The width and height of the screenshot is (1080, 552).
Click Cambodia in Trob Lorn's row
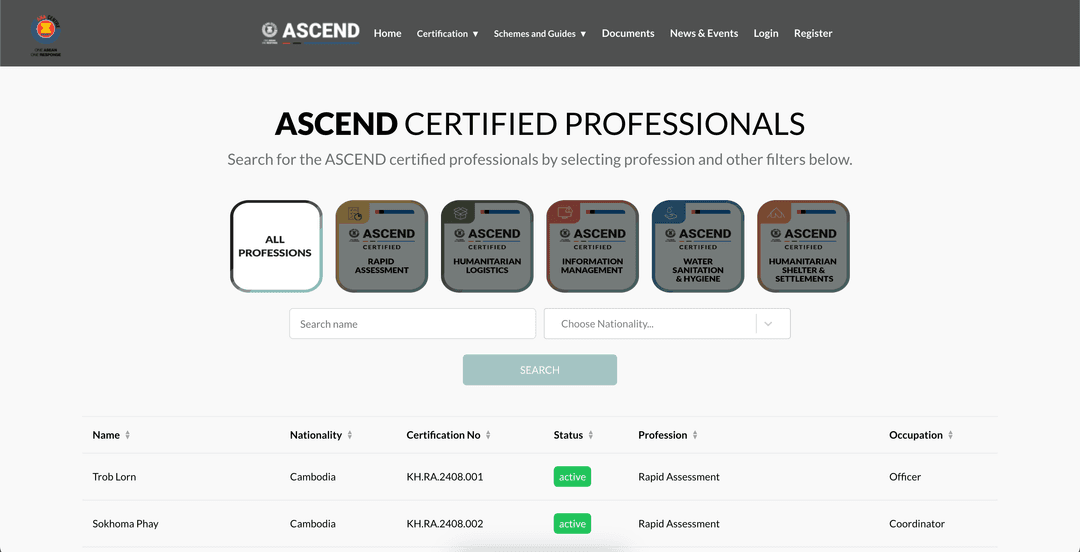pyautogui.click(x=313, y=477)
